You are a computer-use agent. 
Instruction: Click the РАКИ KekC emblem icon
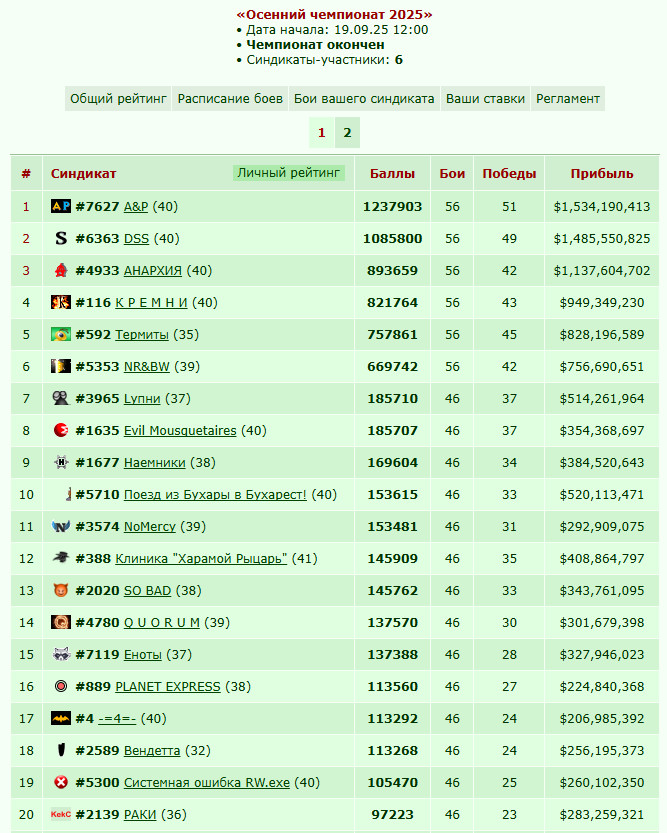pyautogui.click(x=61, y=814)
